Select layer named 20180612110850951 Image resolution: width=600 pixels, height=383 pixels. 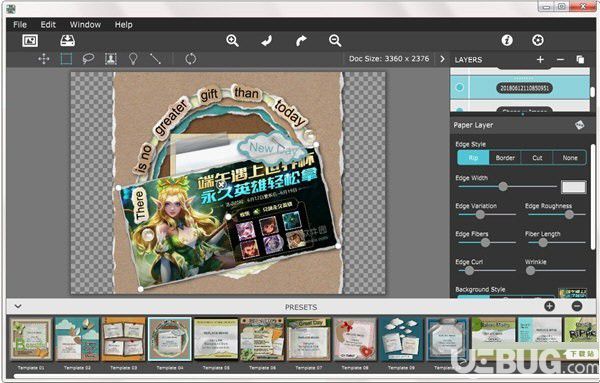pos(523,88)
